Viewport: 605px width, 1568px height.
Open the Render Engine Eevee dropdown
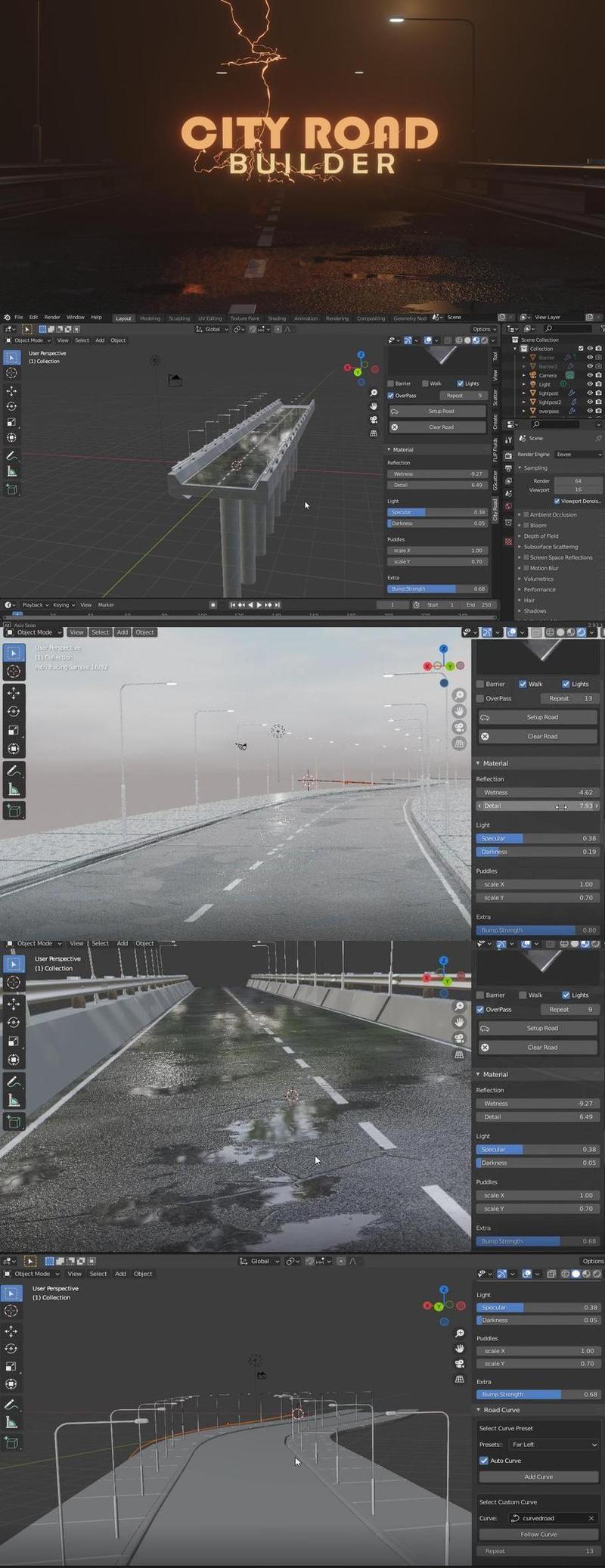pyautogui.click(x=579, y=455)
